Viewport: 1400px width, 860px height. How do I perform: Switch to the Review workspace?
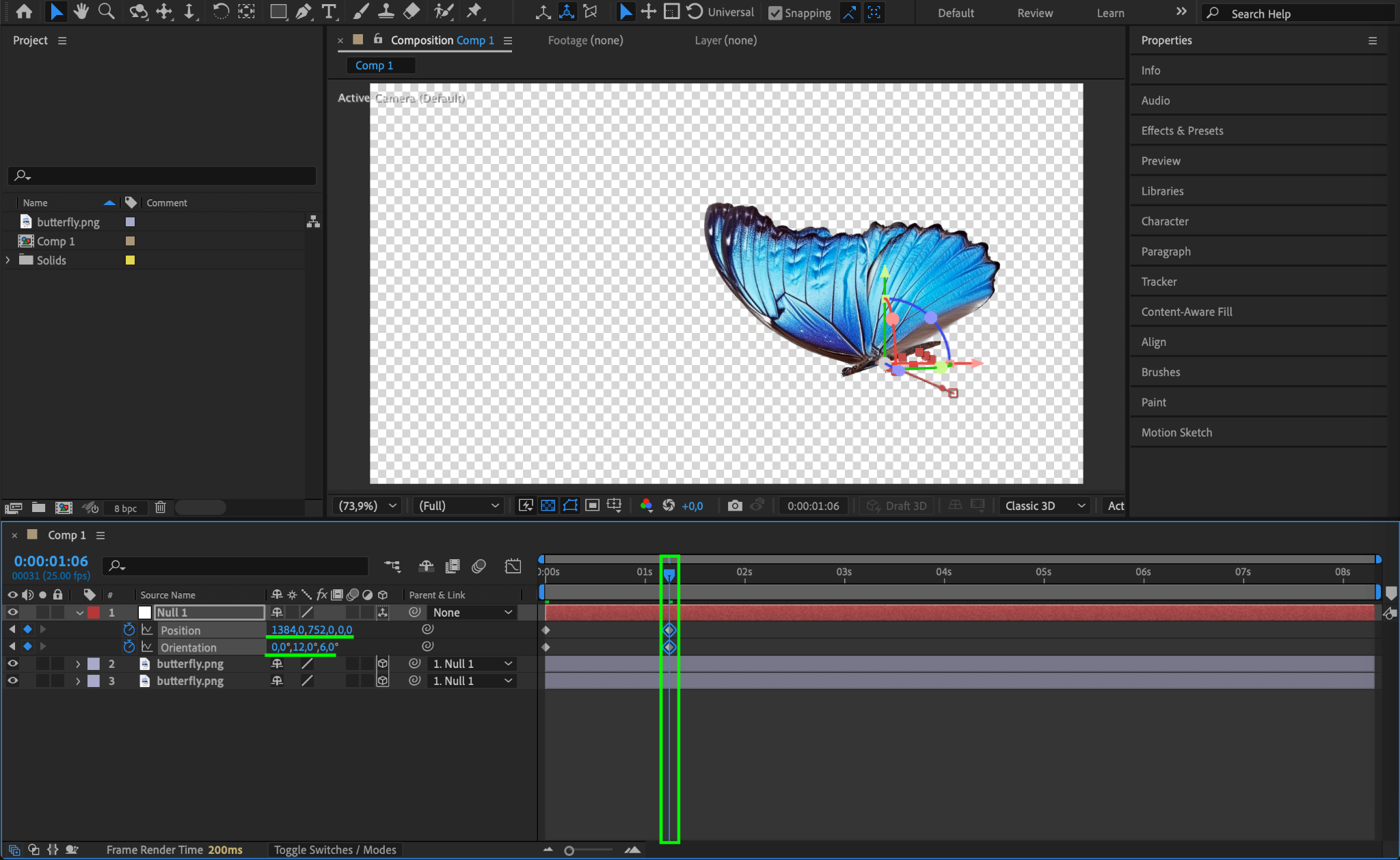(x=1034, y=13)
